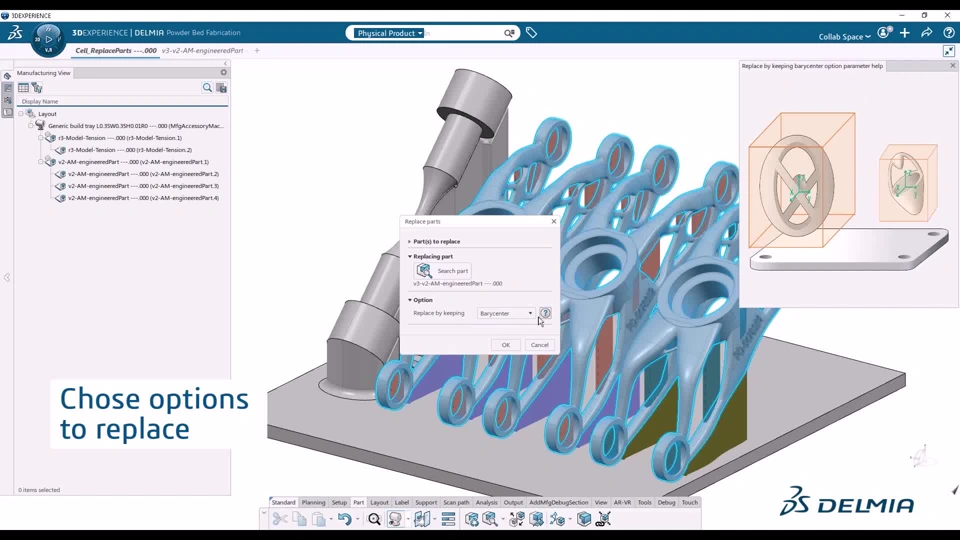Click the Undo arrow icon
This screenshot has width=960, height=540.
click(344, 519)
